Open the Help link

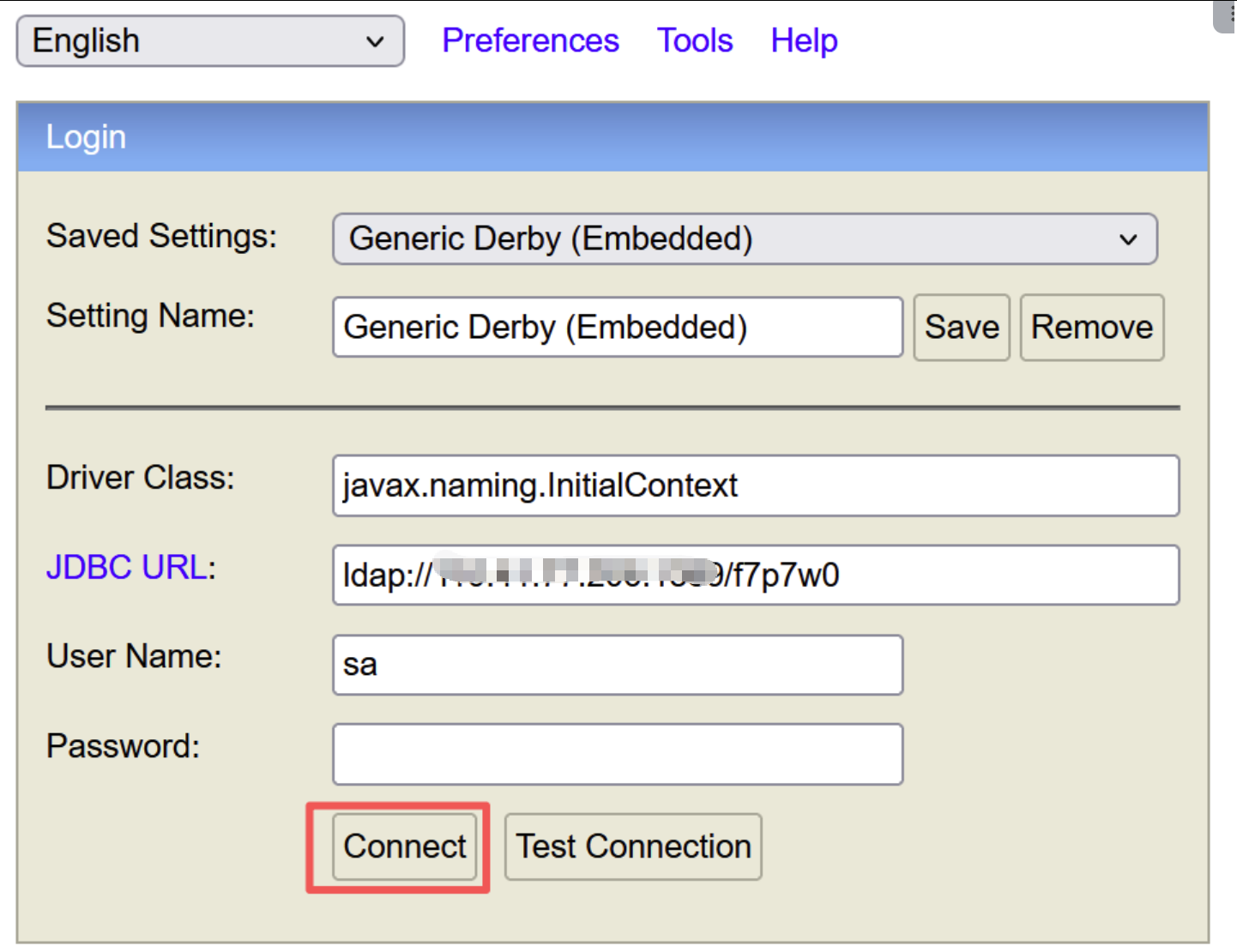click(x=804, y=40)
